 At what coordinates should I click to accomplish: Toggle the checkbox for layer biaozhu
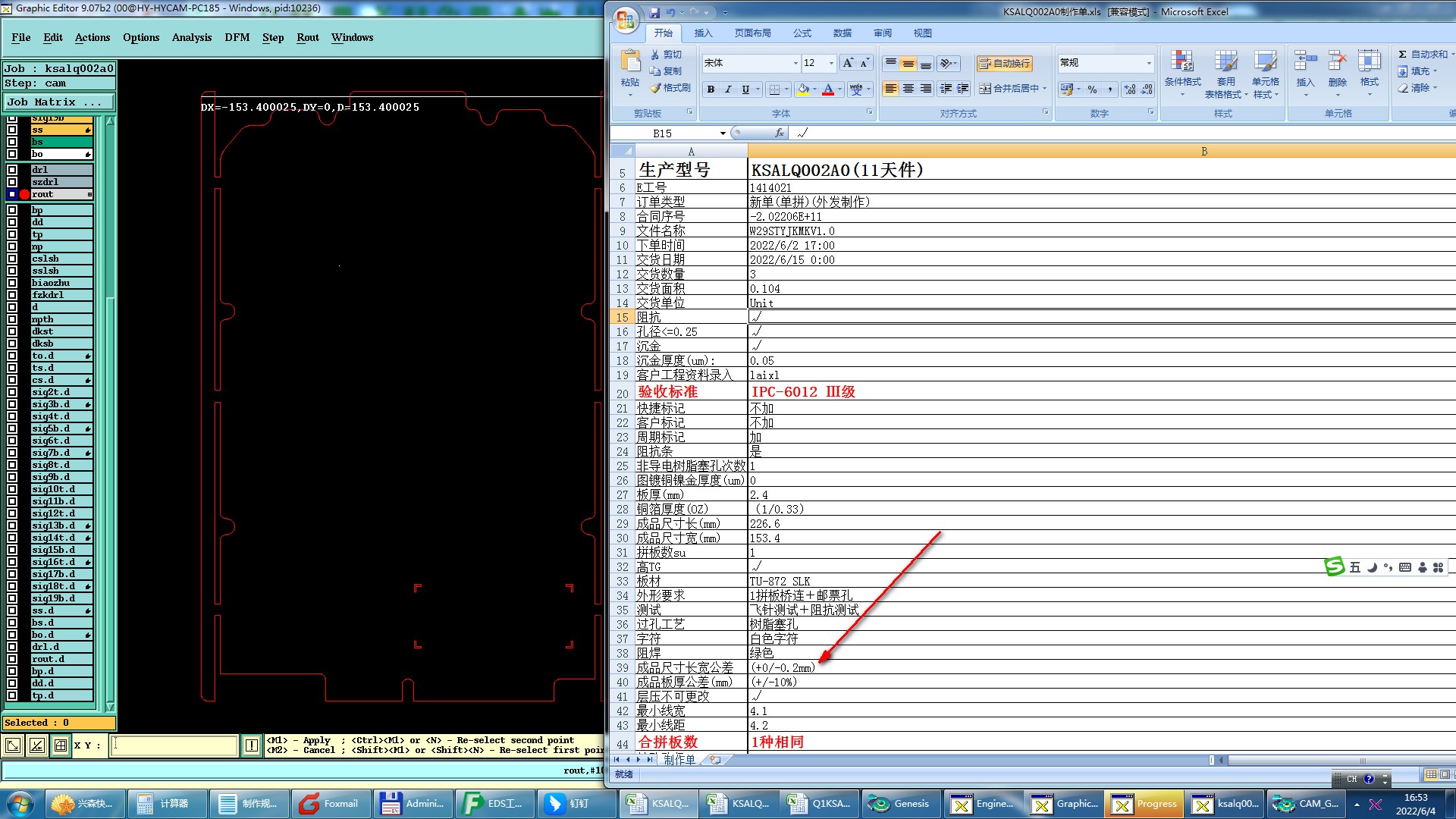12,283
